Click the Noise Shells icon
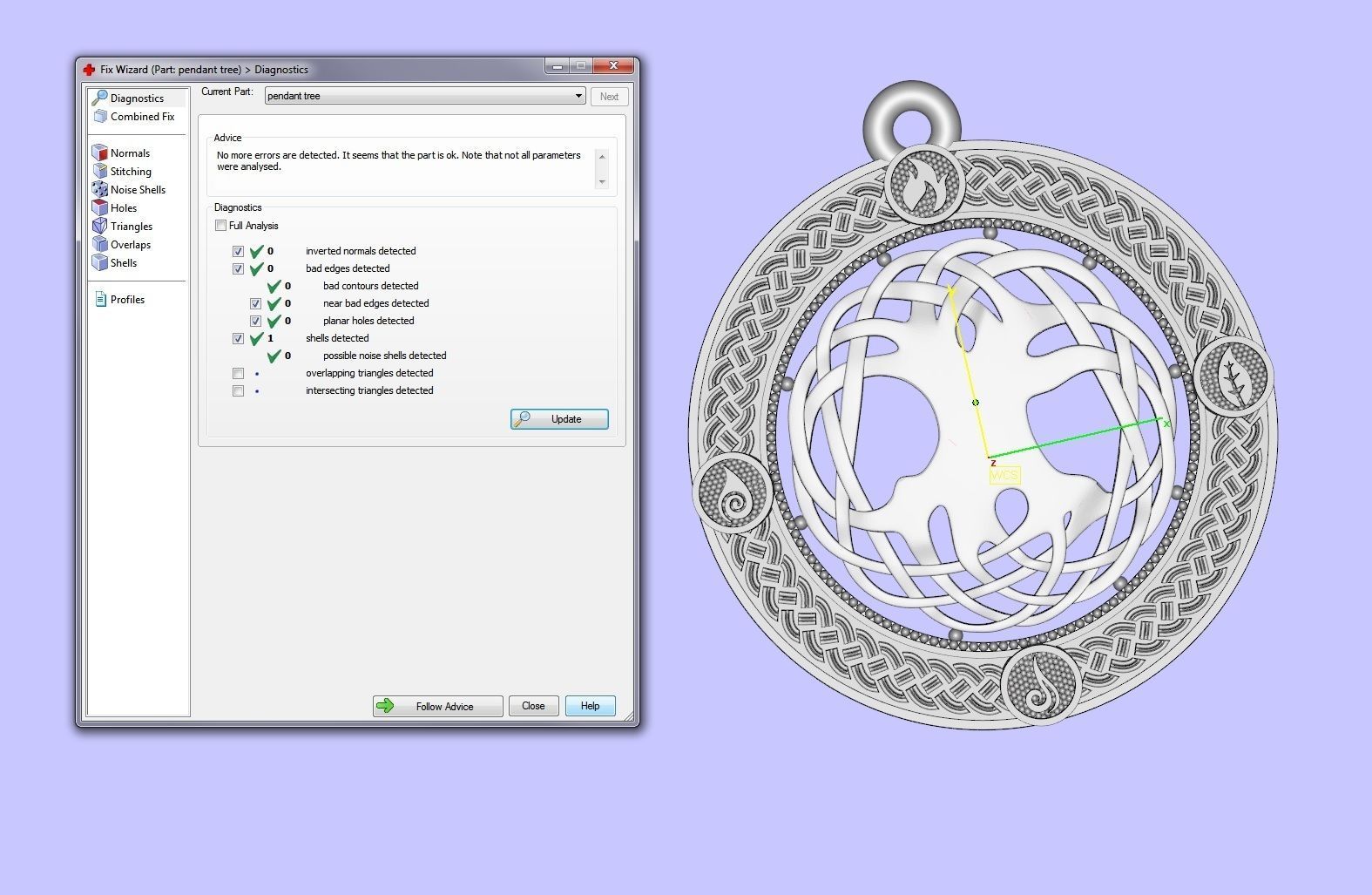1372x895 pixels. tap(99, 189)
